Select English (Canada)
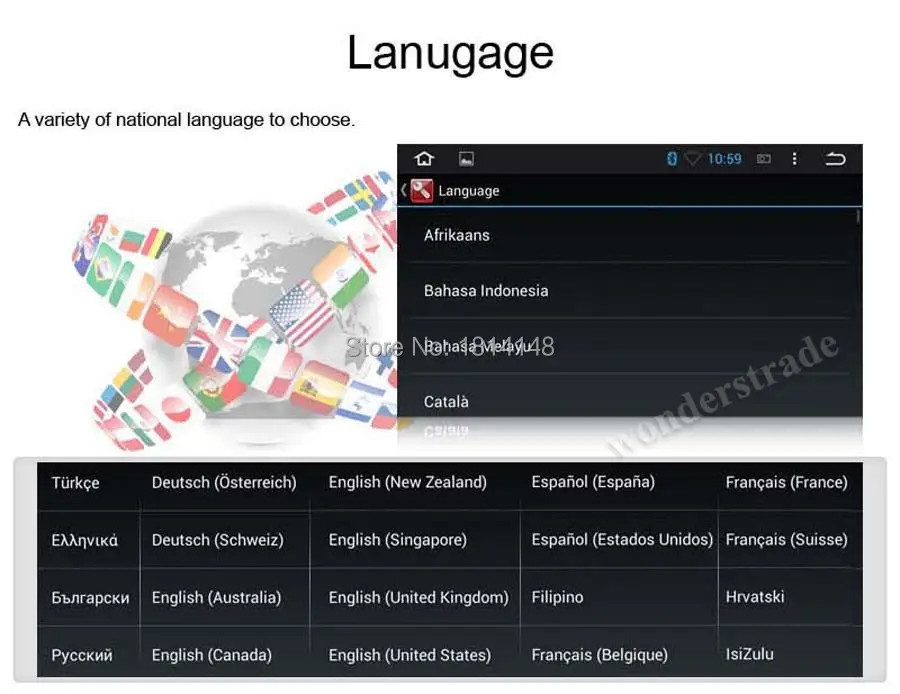 coord(212,655)
